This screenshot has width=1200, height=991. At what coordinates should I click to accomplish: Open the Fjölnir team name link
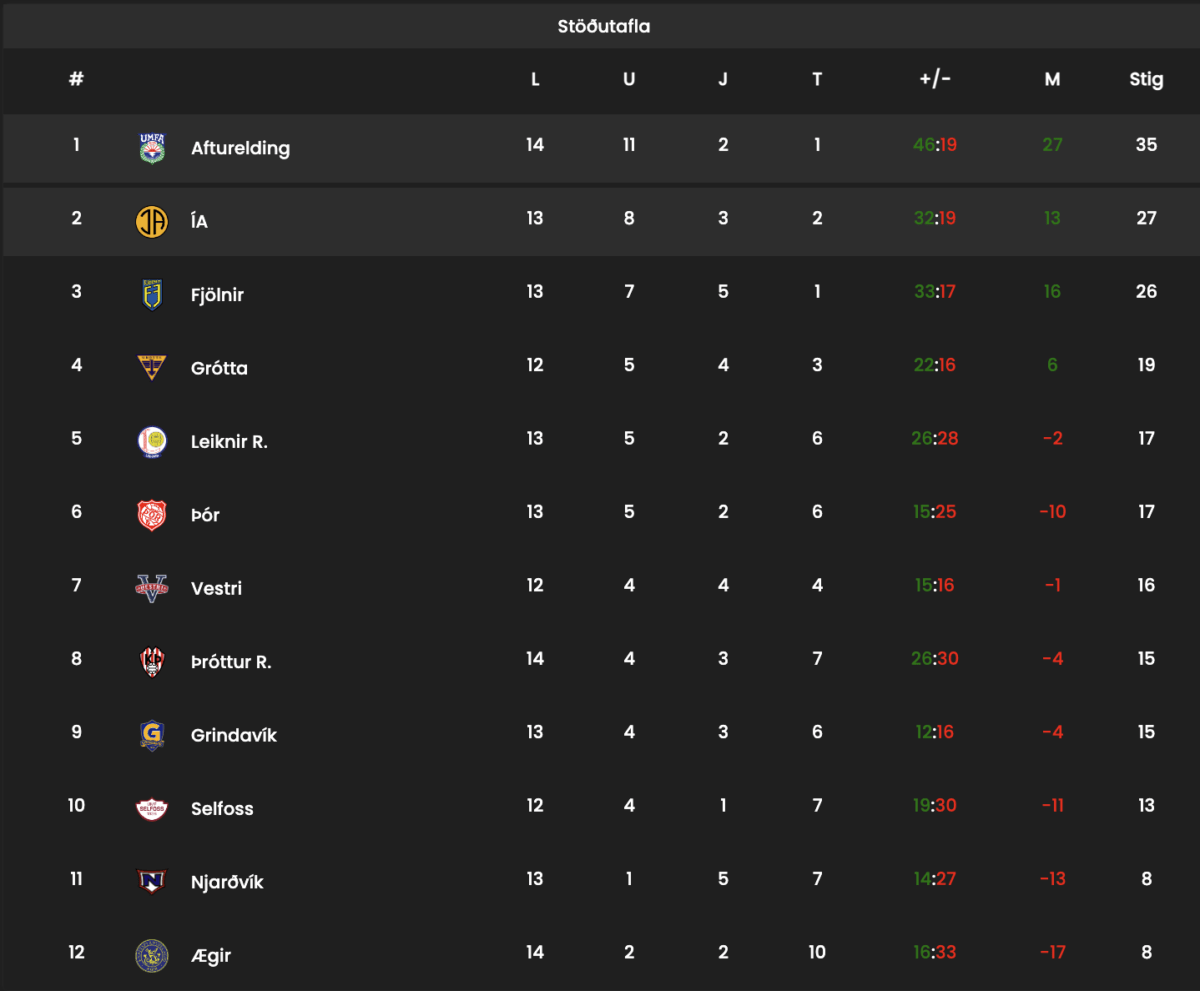pos(217,295)
